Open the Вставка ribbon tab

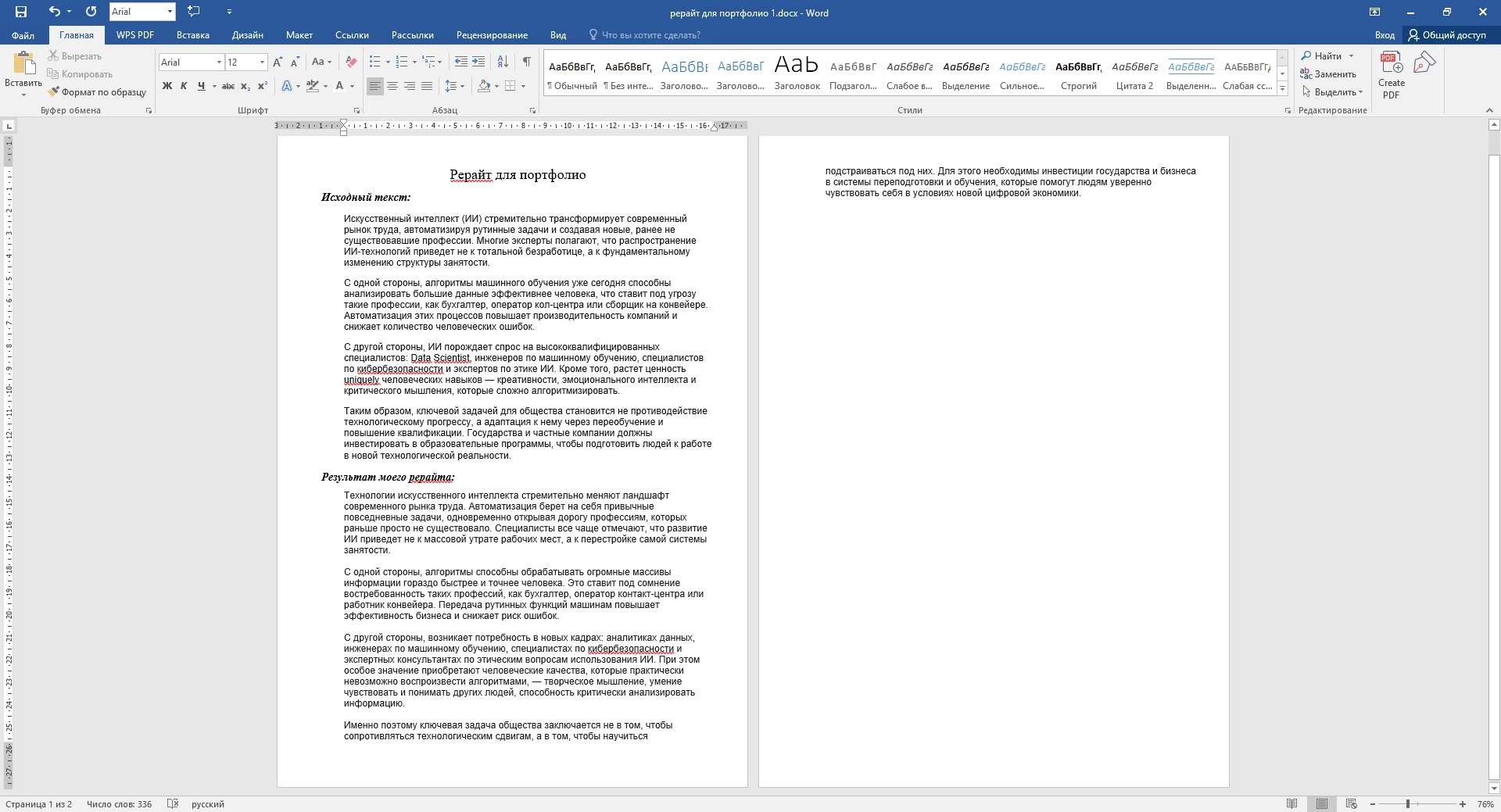tap(192, 35)
